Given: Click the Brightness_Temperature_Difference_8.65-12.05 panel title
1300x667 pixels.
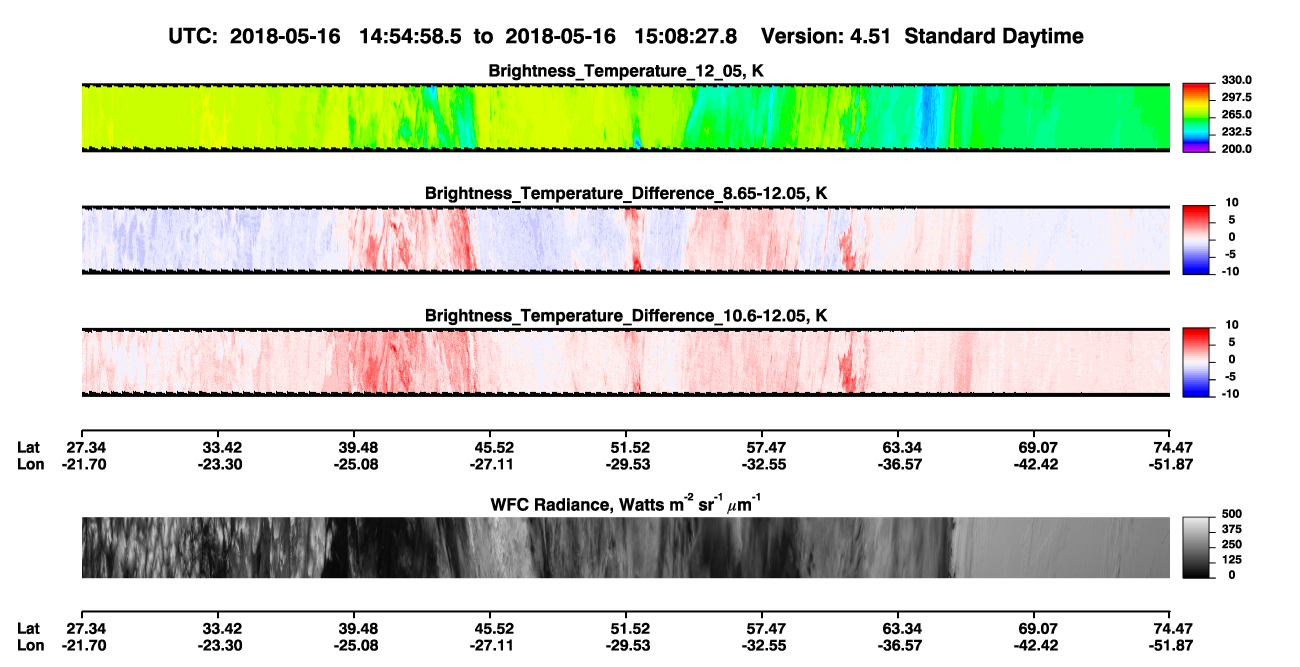Looking at the screenshot, I should pos(626,193).
